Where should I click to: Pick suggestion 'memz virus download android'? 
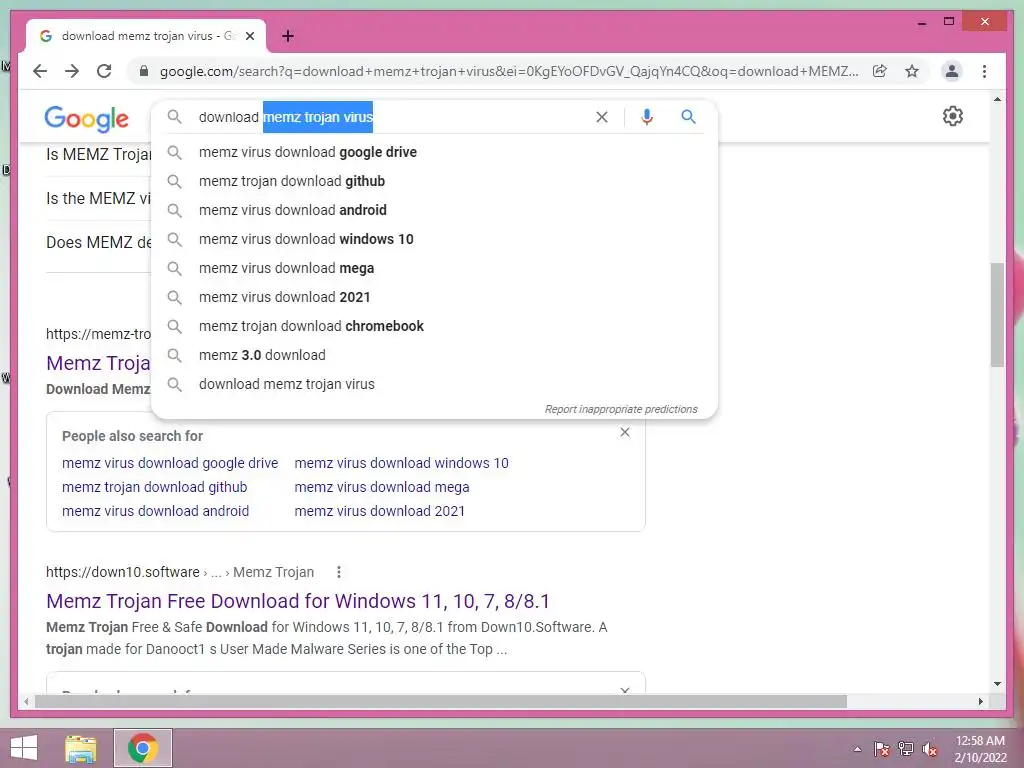click(x=434, y=210)
